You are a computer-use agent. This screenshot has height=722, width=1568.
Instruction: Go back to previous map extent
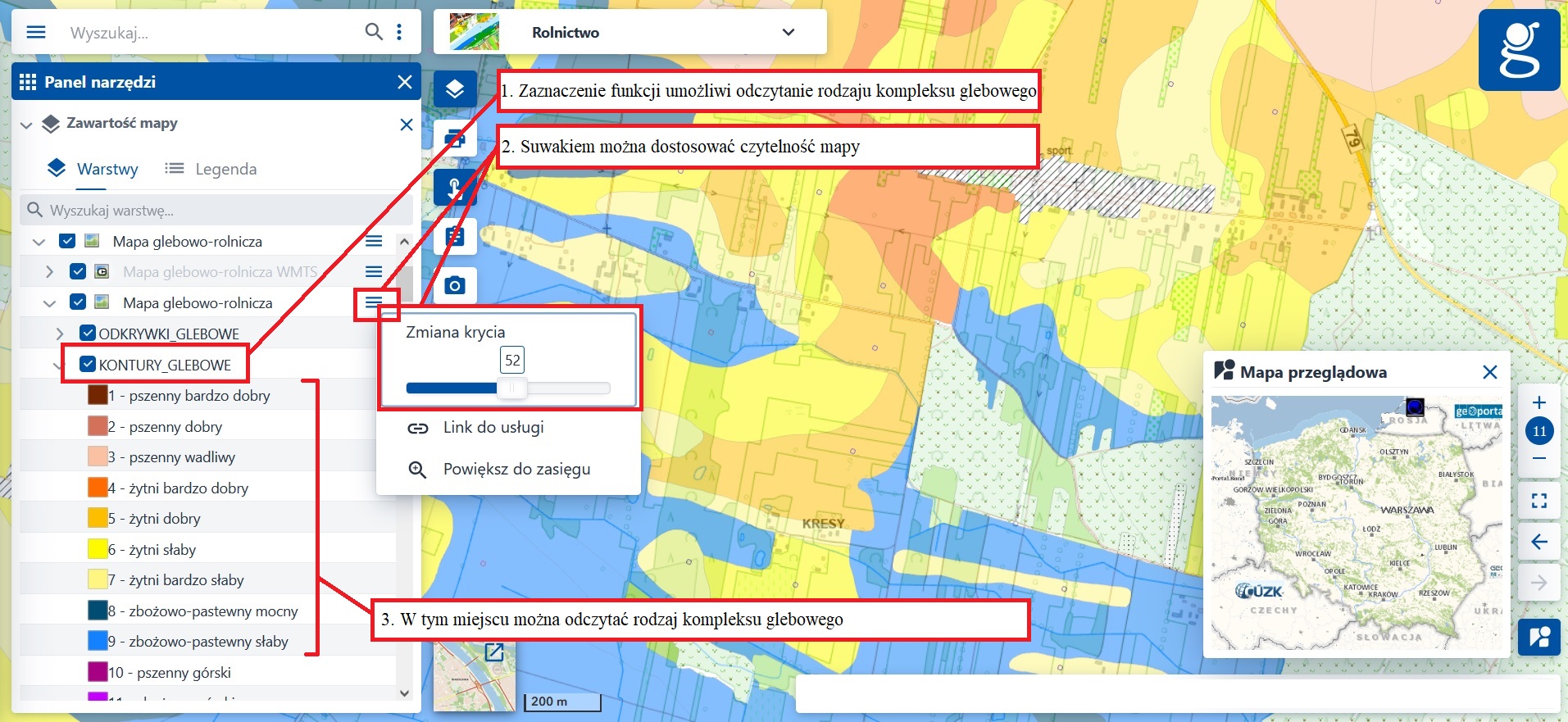1538,542
